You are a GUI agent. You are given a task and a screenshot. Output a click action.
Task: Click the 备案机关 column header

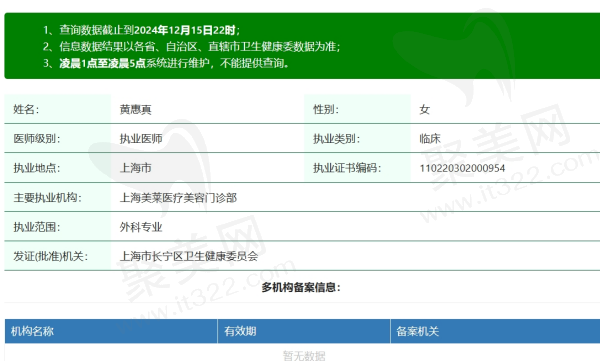[x=495, y=331]
